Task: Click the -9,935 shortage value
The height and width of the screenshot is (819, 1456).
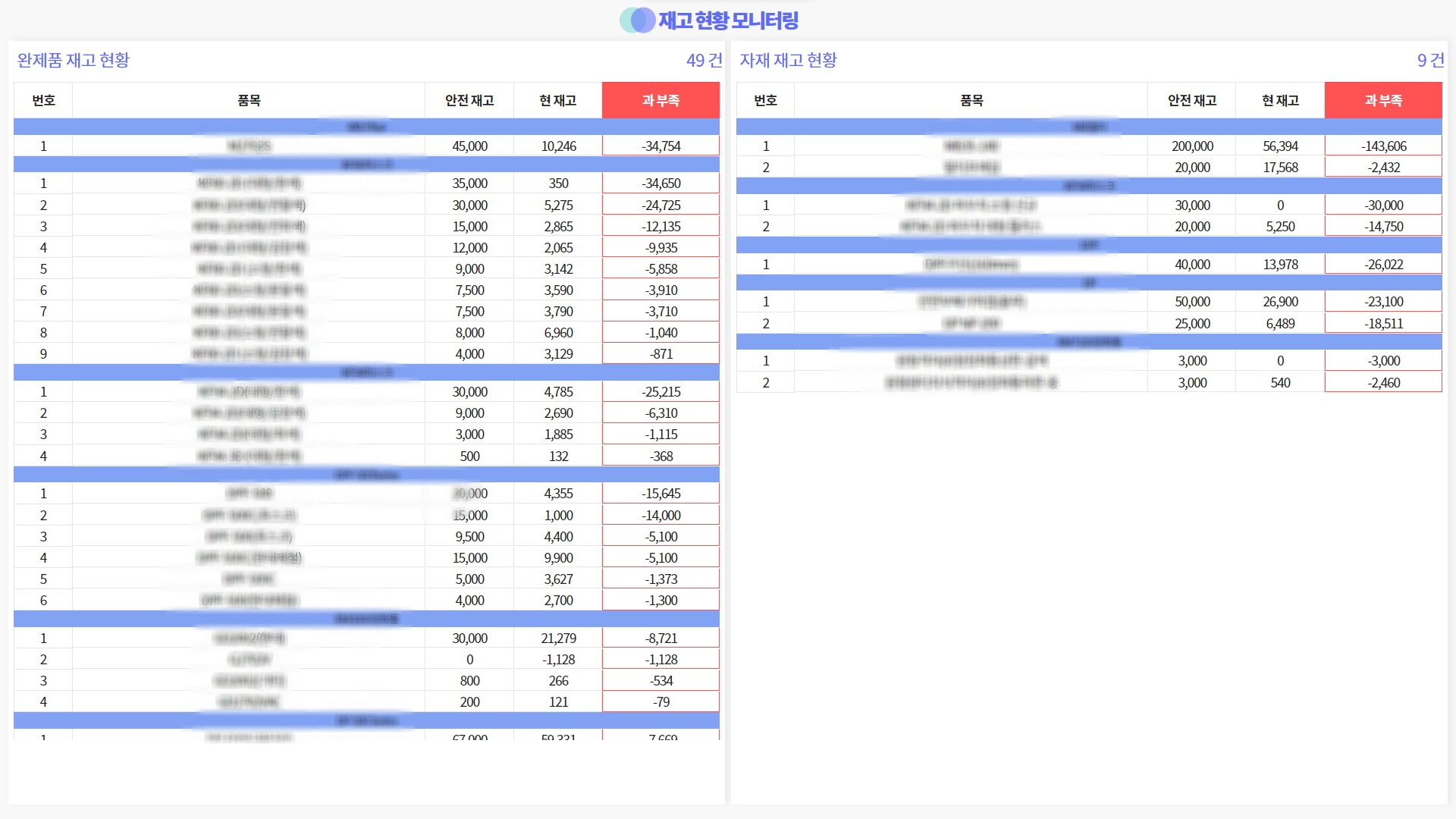Action: coord(661,247)
